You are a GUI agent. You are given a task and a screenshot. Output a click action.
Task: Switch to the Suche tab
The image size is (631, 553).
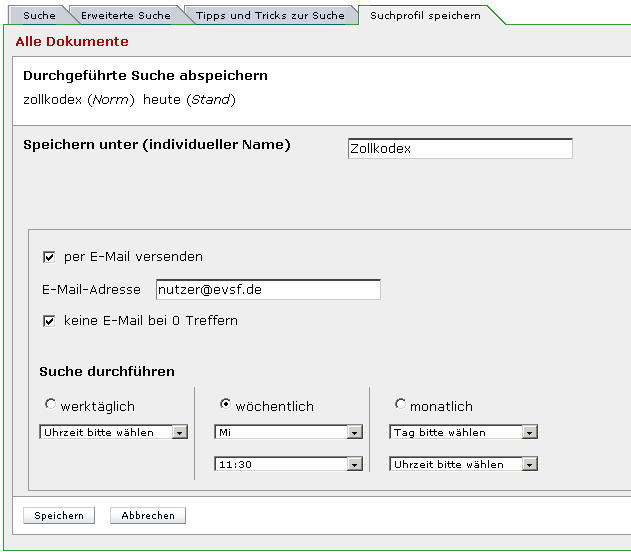(39, 16)
